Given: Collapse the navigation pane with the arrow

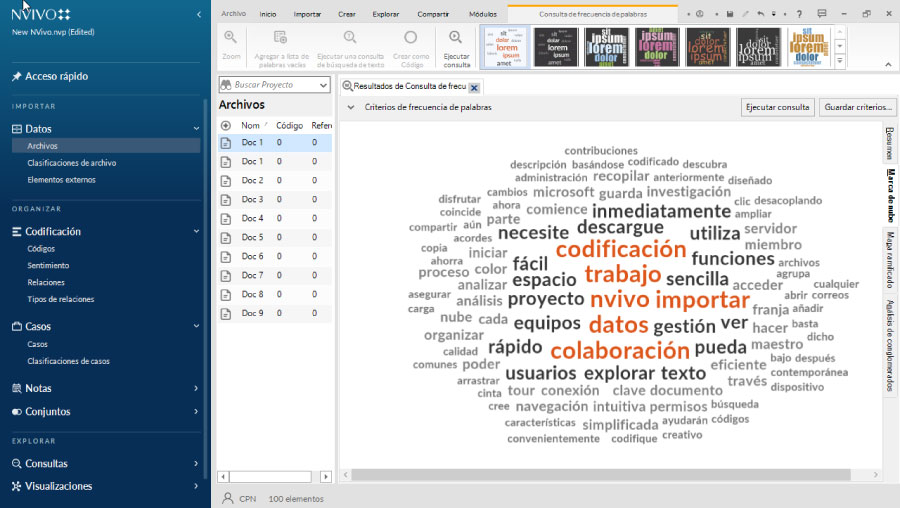Looking at the screenshot, I should pos(199,14).
